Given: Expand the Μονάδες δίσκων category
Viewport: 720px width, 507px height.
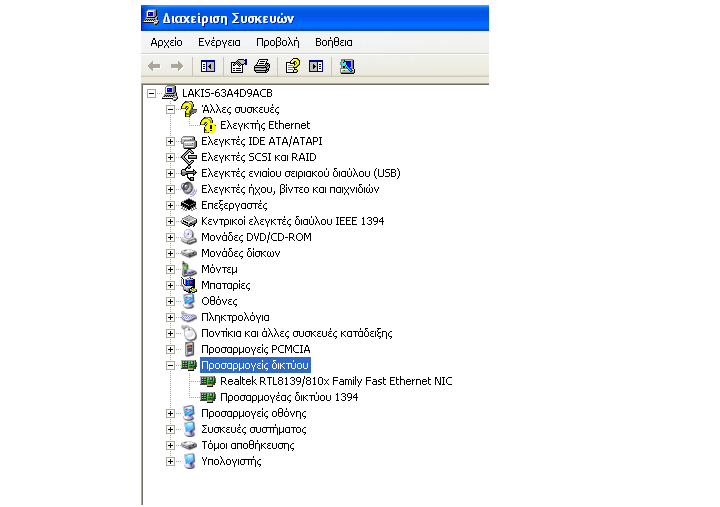Looking at the screenshot, I should click(x=170, y=254).
